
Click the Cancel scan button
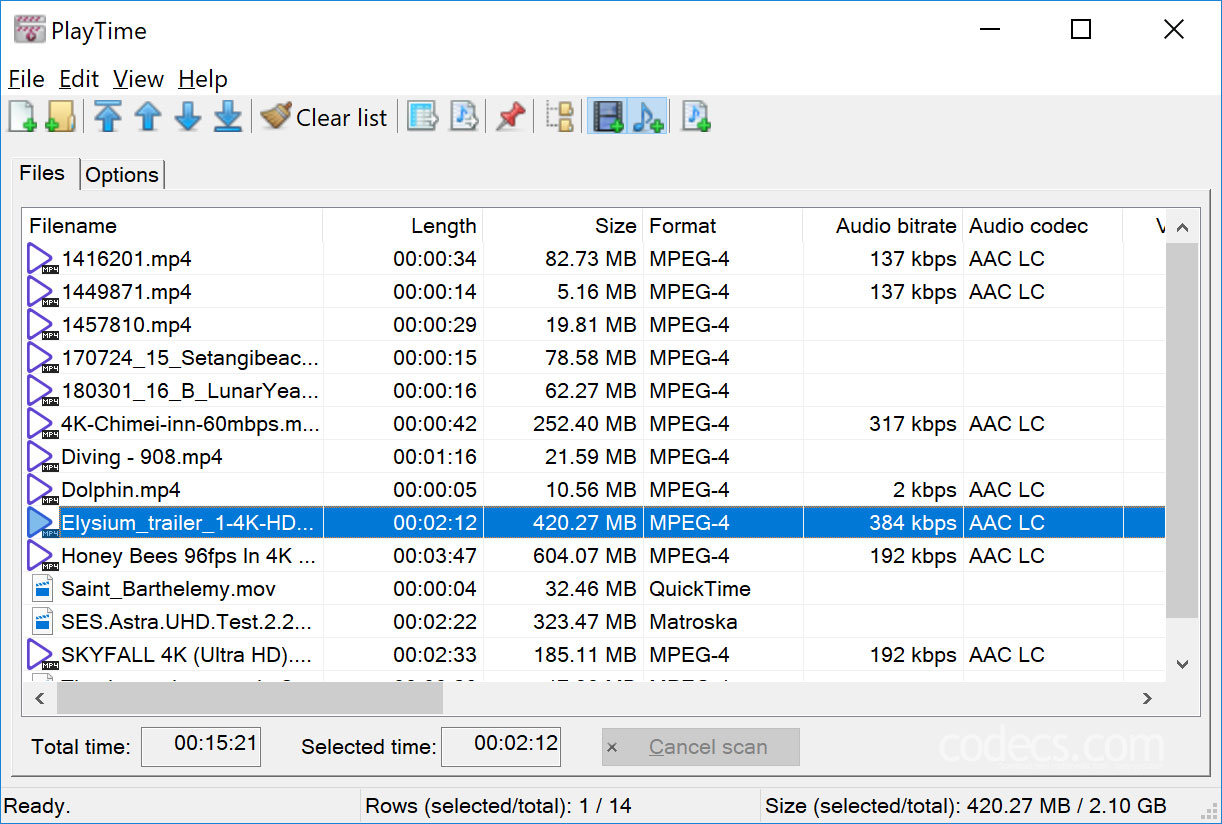click(700, 747)
